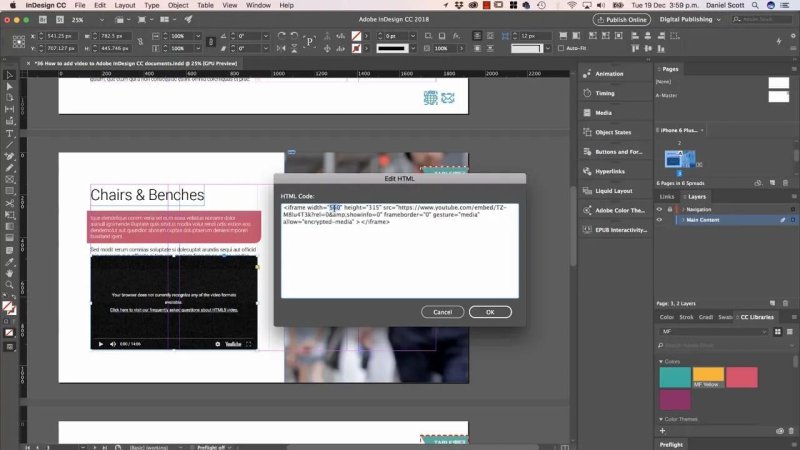Open the Window menu
Image resolution: width=800 pixels, height=450 pixels.
pos(258,5)
